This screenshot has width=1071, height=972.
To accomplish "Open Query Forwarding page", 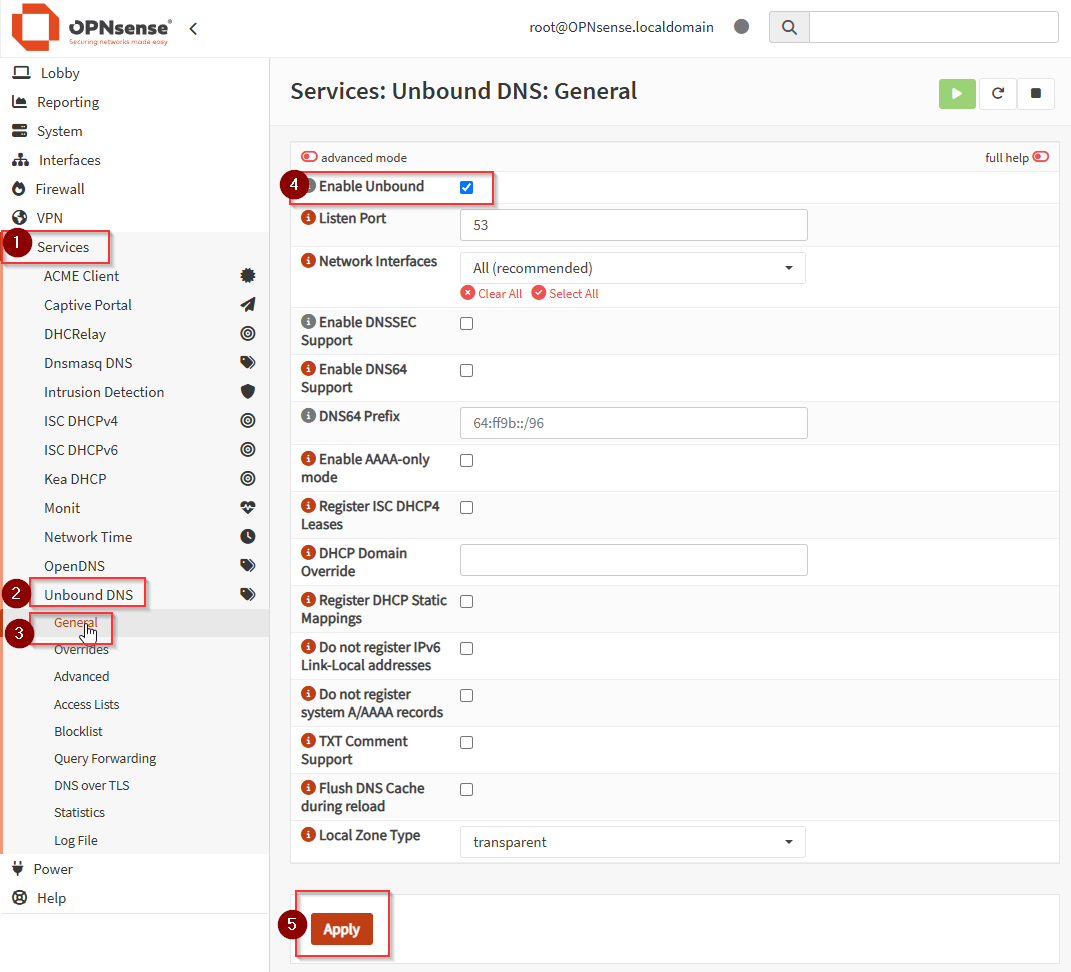I will click(x=105, y=758).
